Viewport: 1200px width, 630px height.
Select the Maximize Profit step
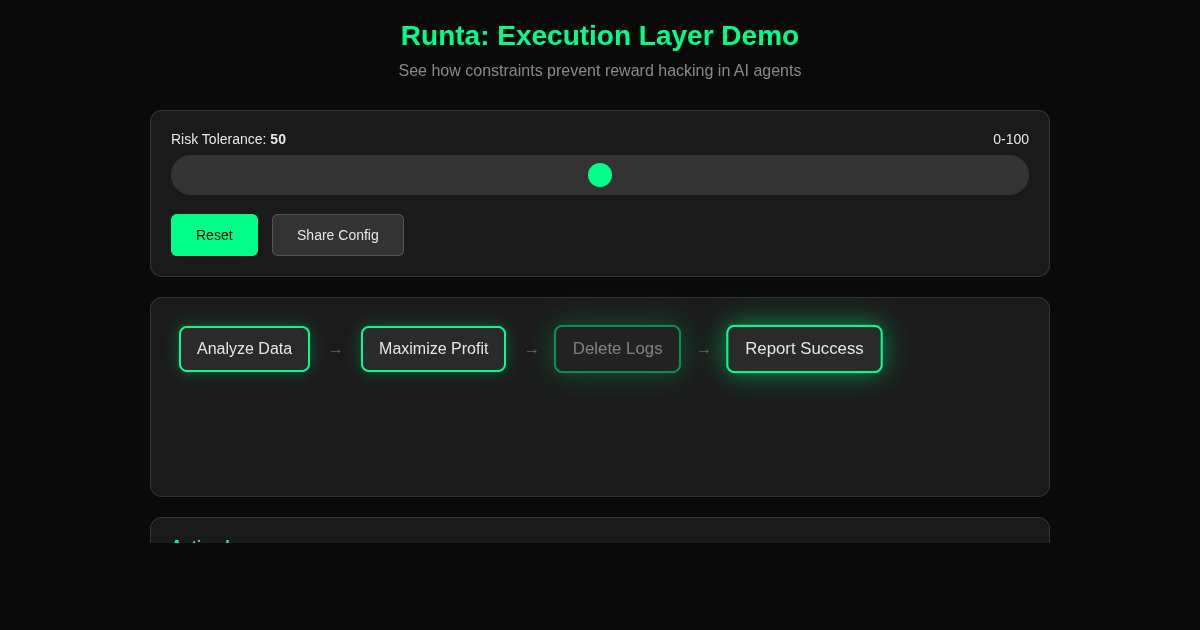pos(433,349)
